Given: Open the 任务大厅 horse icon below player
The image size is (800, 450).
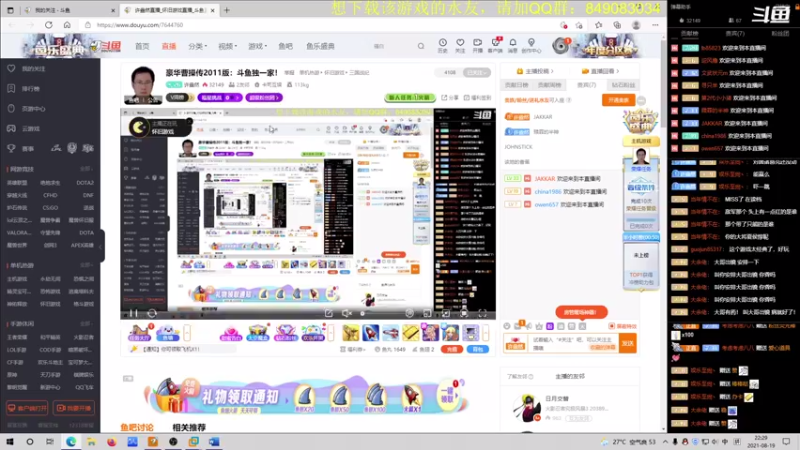Looking at the screenshot, I should [139, 333].
